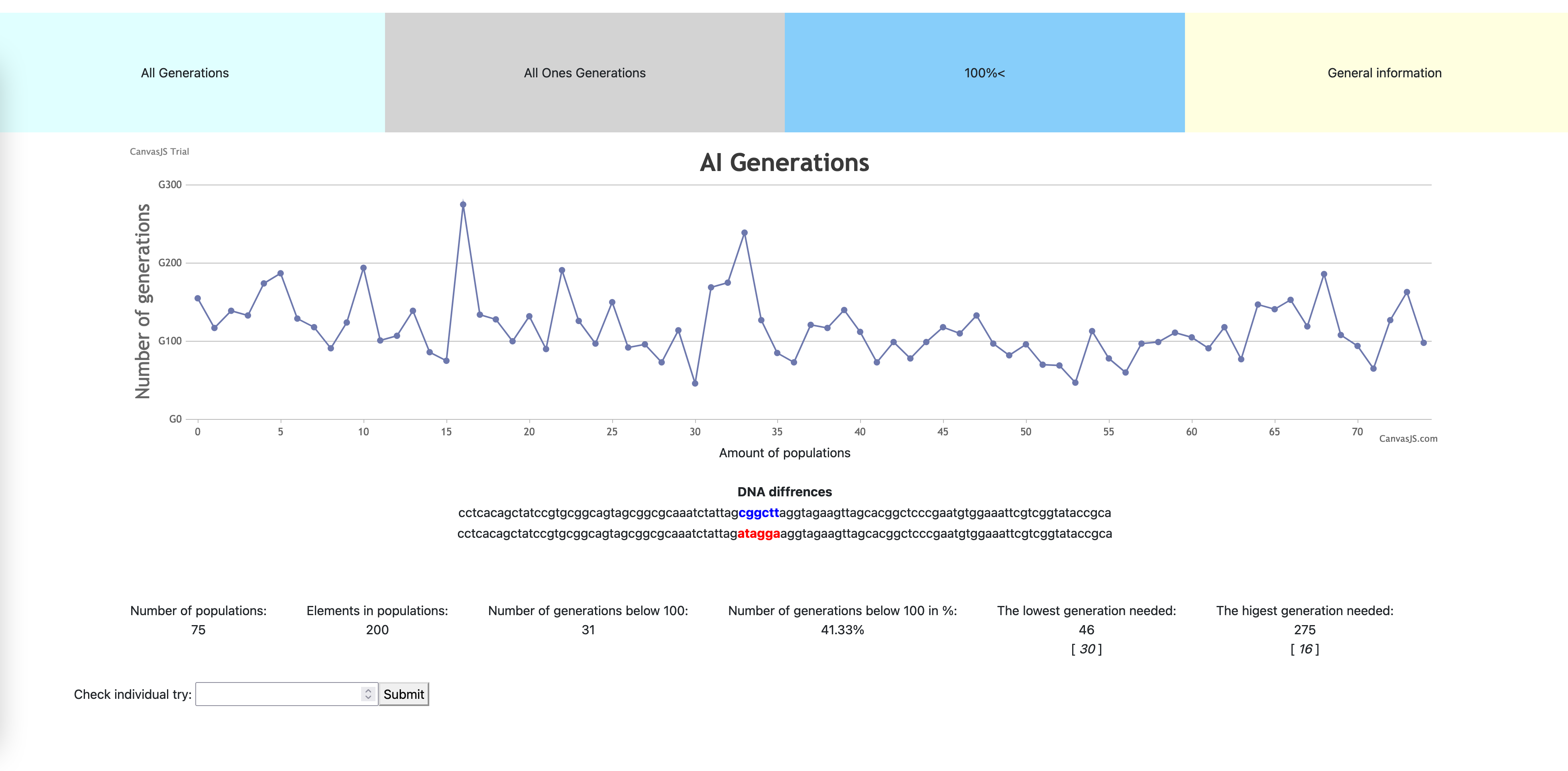This screenshot has height=771, width=1568.
Task: Select the 100%< tab
Action: tap(984, 73)
